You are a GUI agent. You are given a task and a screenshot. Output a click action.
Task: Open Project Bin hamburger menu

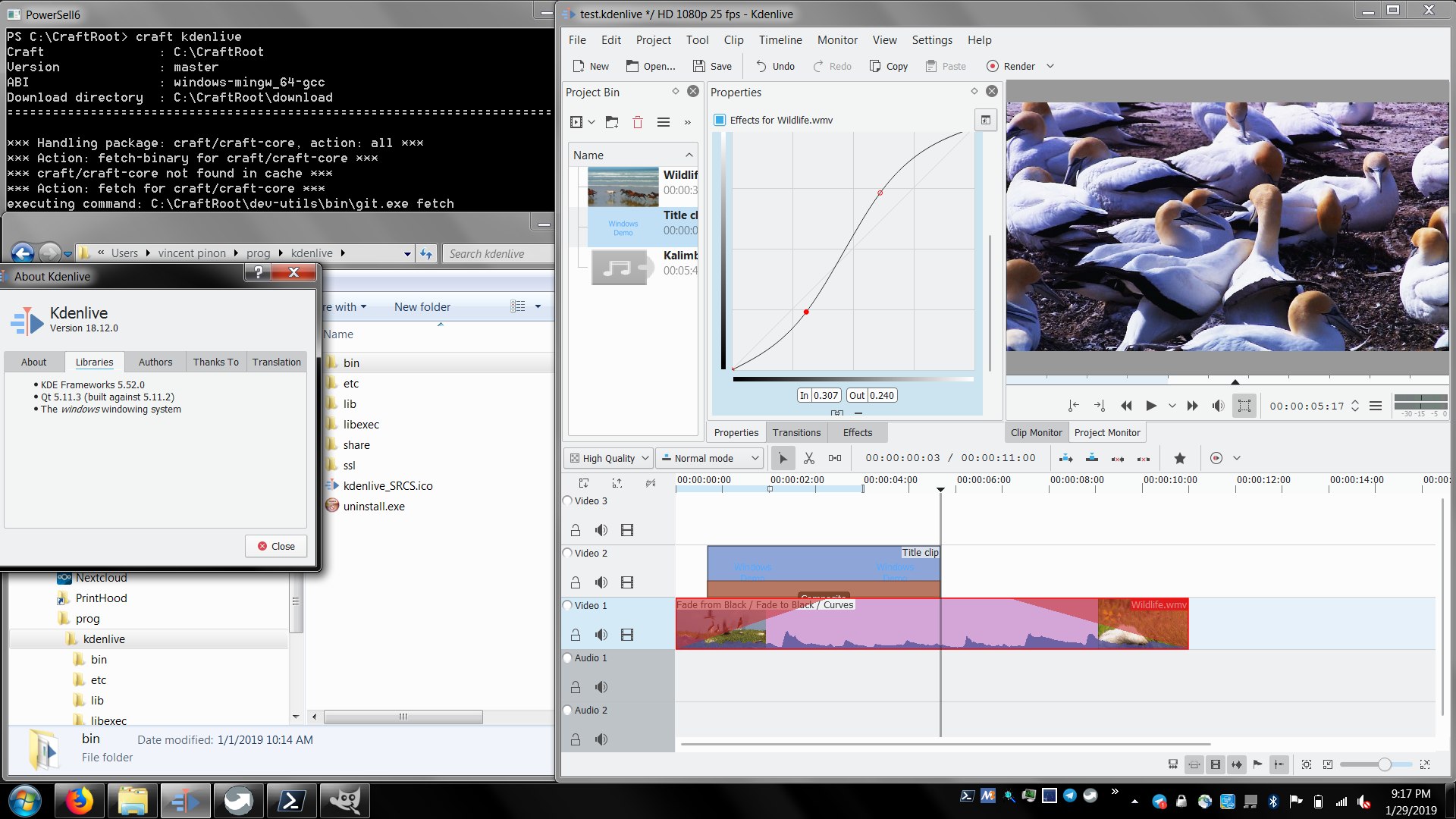click(x=664, y=122)
